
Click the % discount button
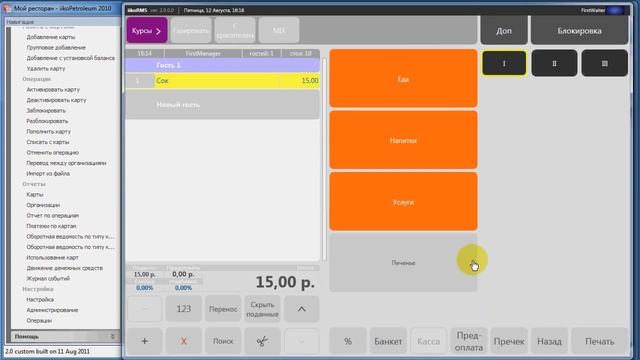pos(348,341)
